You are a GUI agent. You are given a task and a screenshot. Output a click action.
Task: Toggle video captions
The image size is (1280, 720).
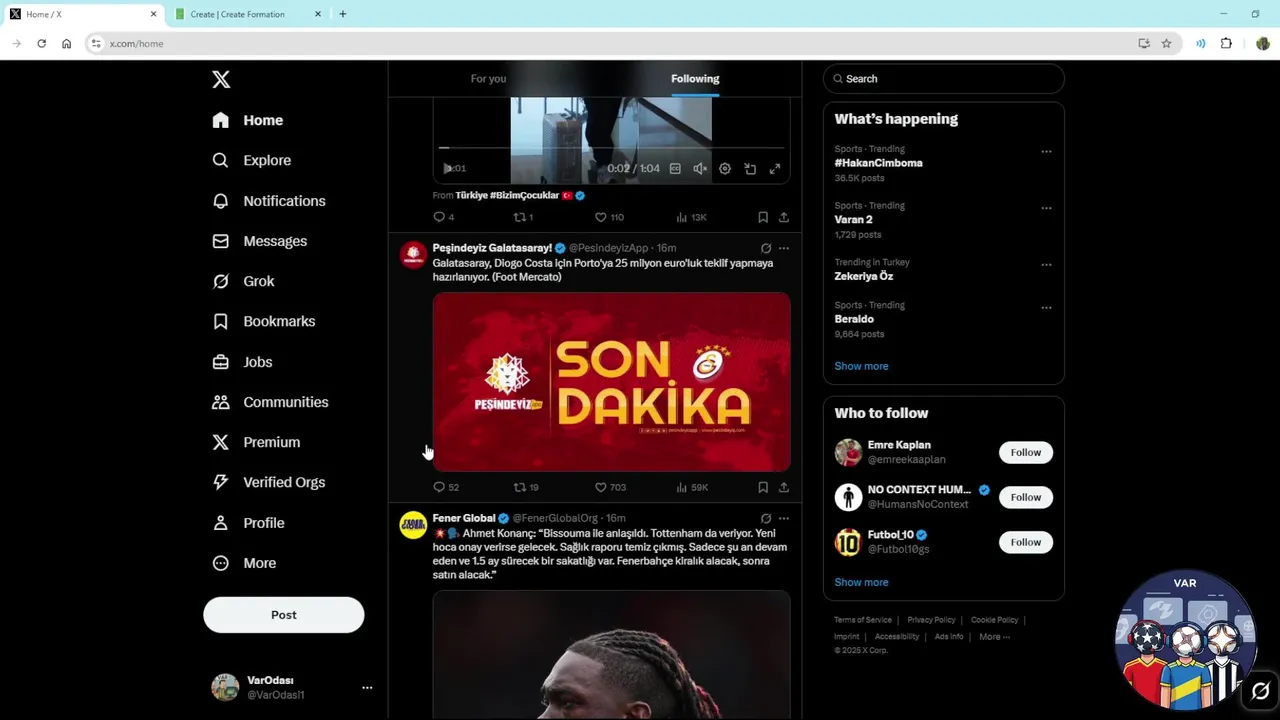pyautogui.click(x=675, y=169)
